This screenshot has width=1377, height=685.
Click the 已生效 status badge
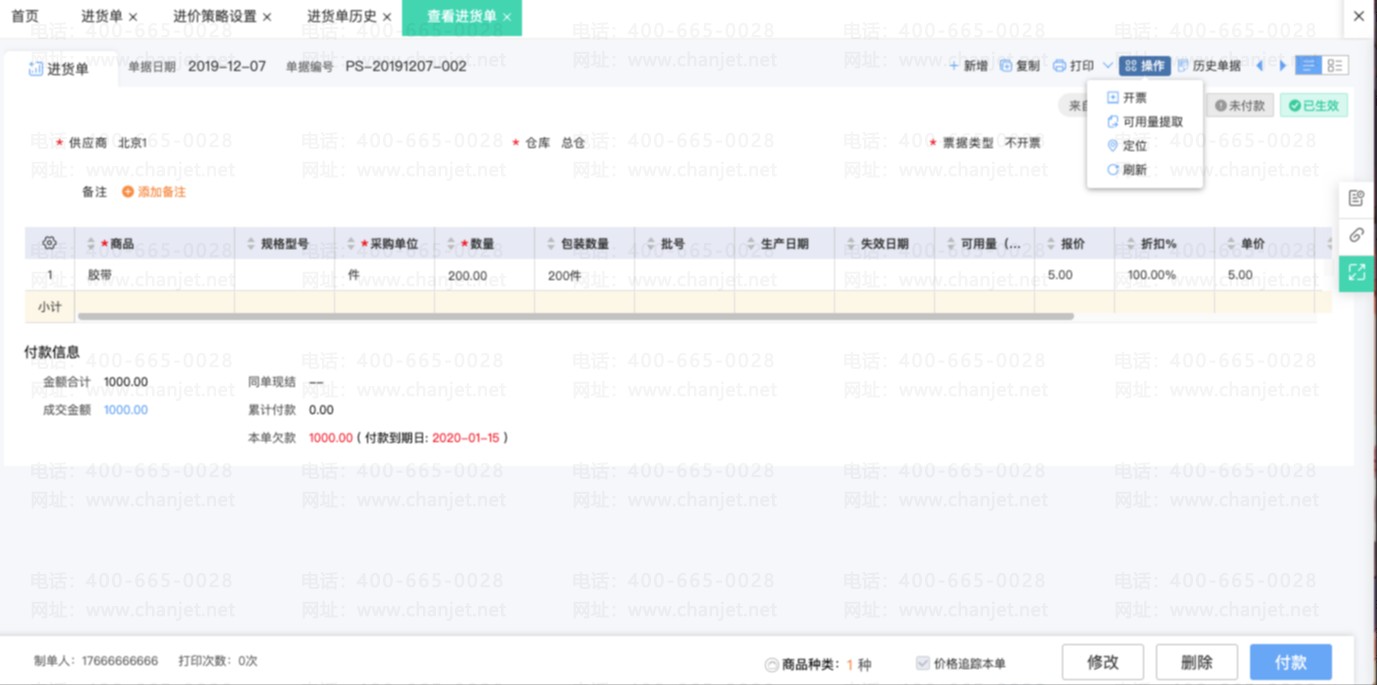[x=1314, y=105]
